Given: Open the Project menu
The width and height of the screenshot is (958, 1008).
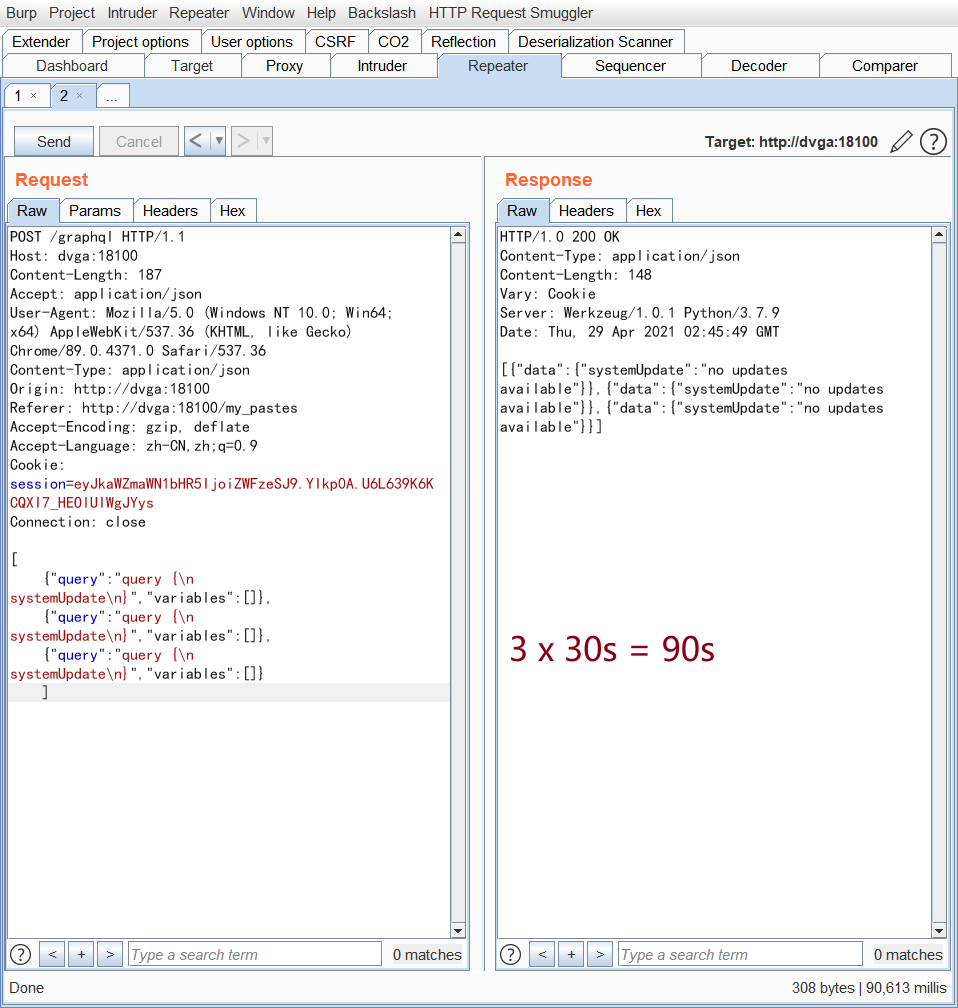Looking at the screenshot, I should [72, 13].
